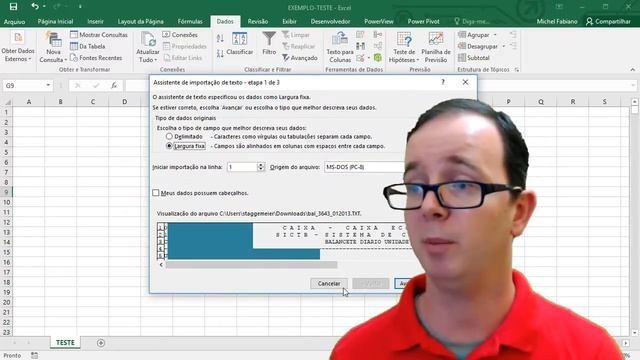Select column Q header
Image resolution: width=640 pixels, height=360 pixels.
tap(540, 102)
